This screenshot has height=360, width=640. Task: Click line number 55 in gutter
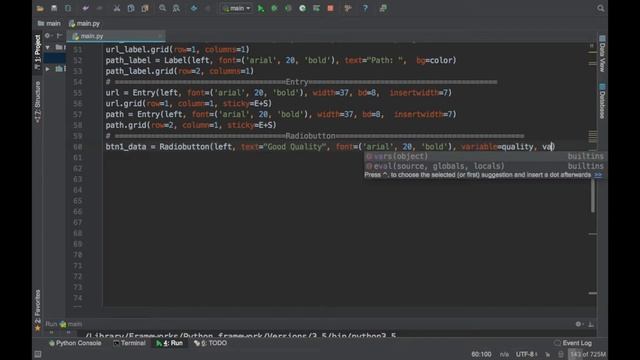pyautogui.click(x=78, y=93)
